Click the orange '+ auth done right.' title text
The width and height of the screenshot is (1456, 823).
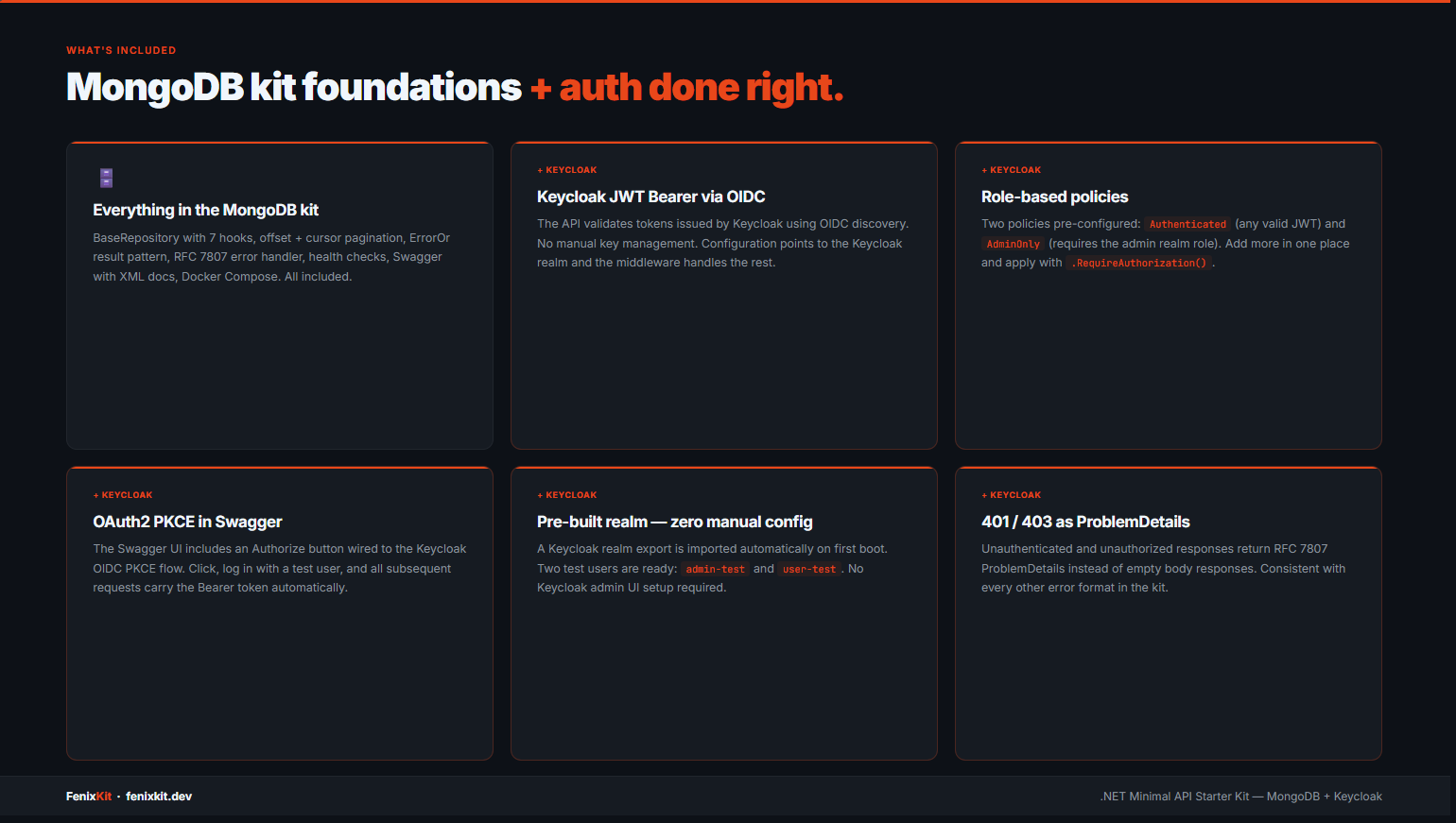(x=686, y=87)
